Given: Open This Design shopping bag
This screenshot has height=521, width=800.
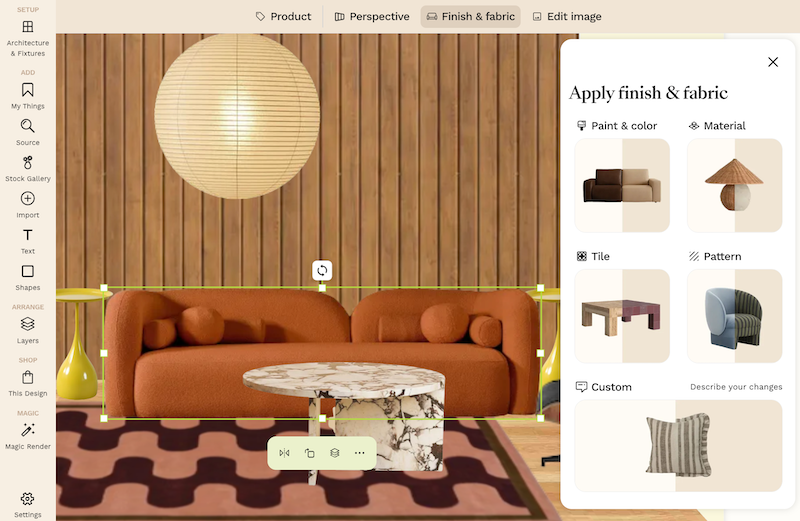Looking at the screenshot, I should (28, 383).
